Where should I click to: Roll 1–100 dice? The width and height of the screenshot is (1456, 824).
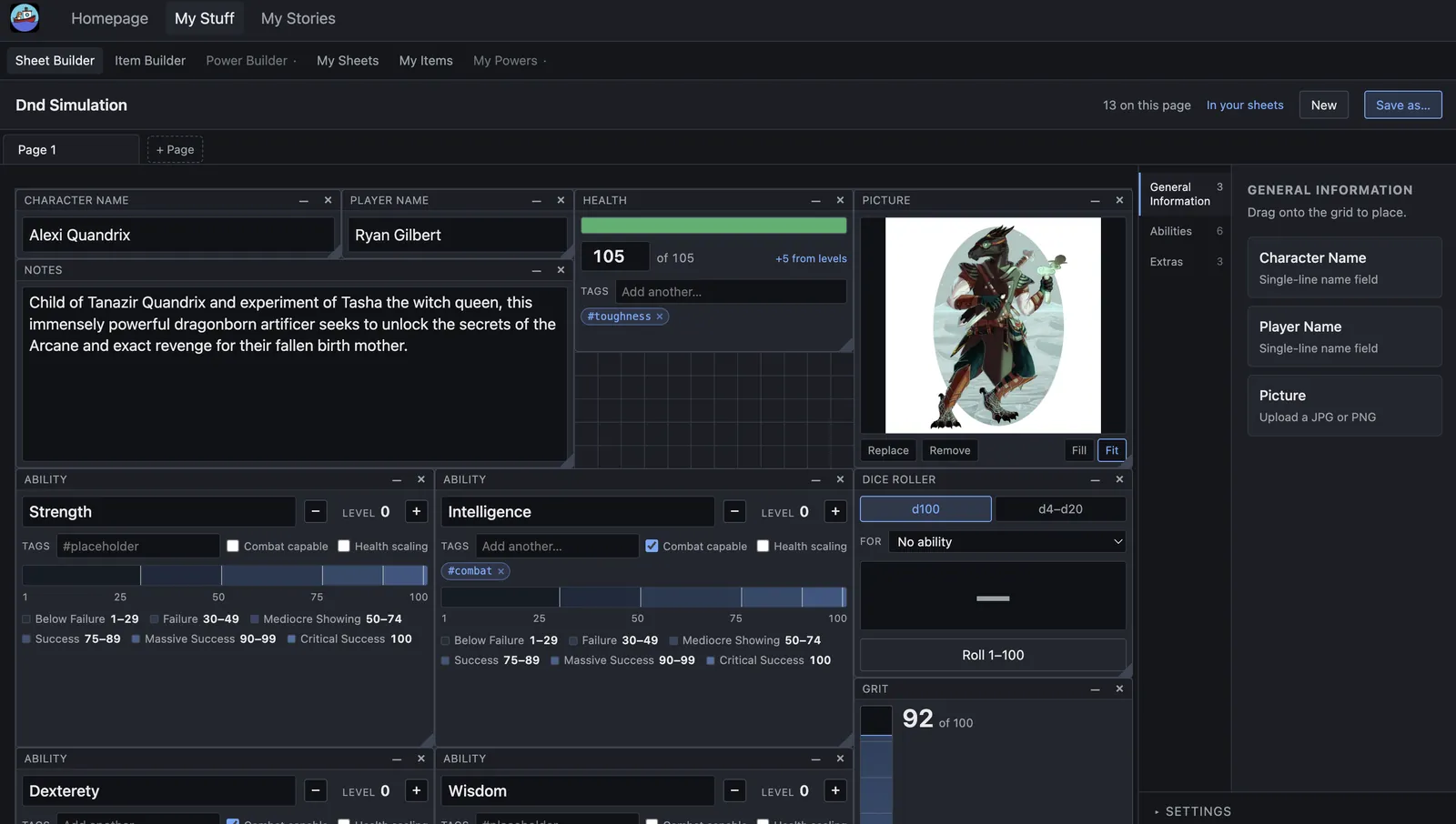pyautogui.click(x=993, y=655)
